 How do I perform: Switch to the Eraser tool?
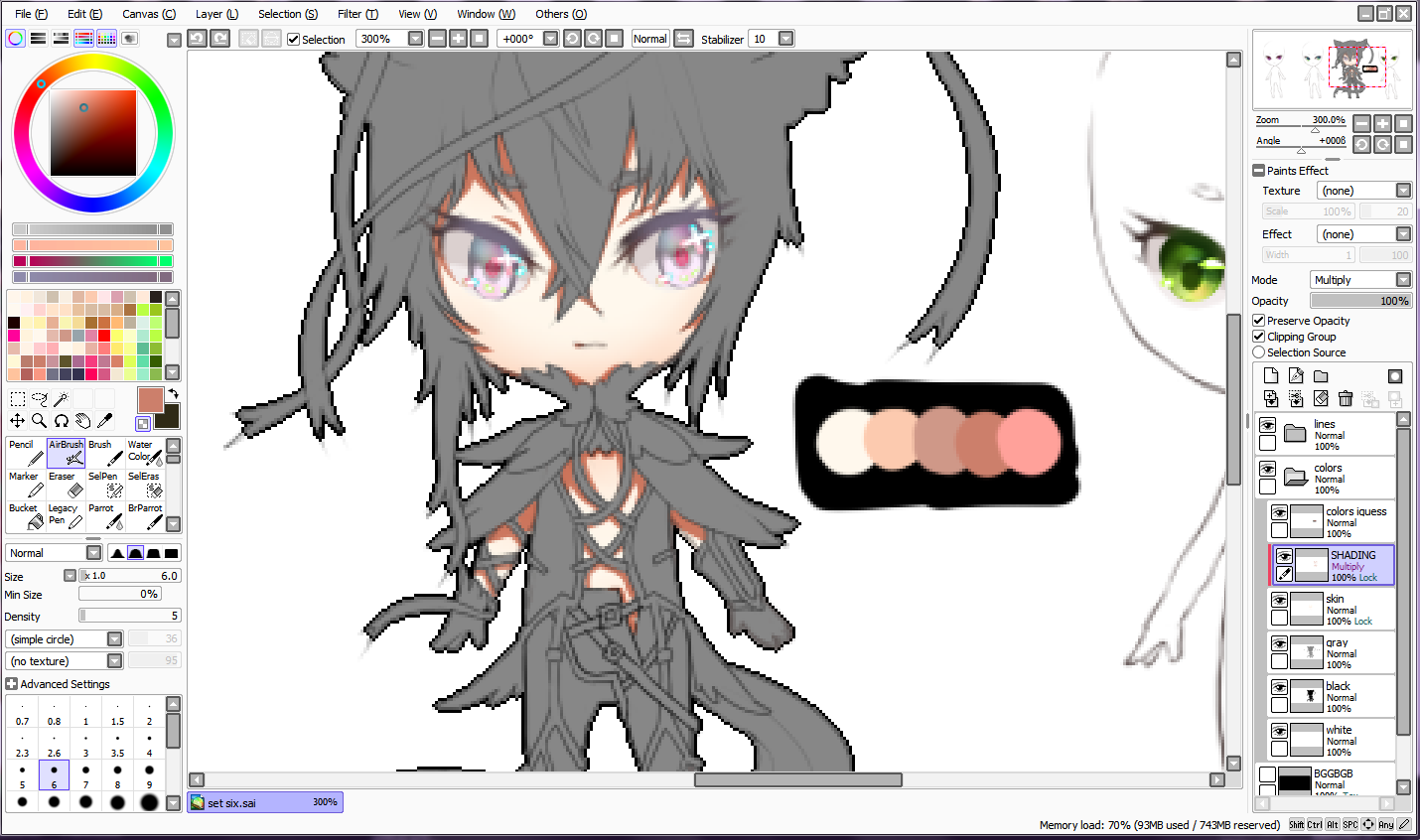pos(66,485)
